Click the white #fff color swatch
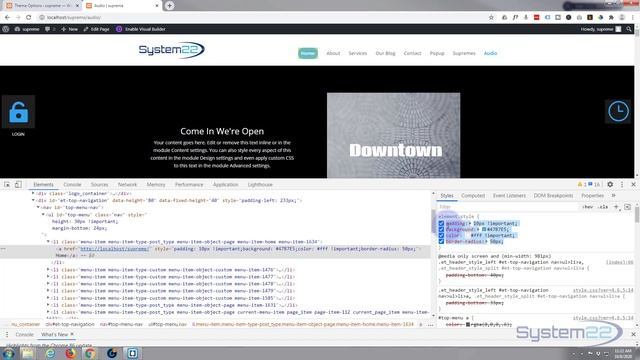The width and height of the screenshot is (640, 360). (x=467, y=236)
